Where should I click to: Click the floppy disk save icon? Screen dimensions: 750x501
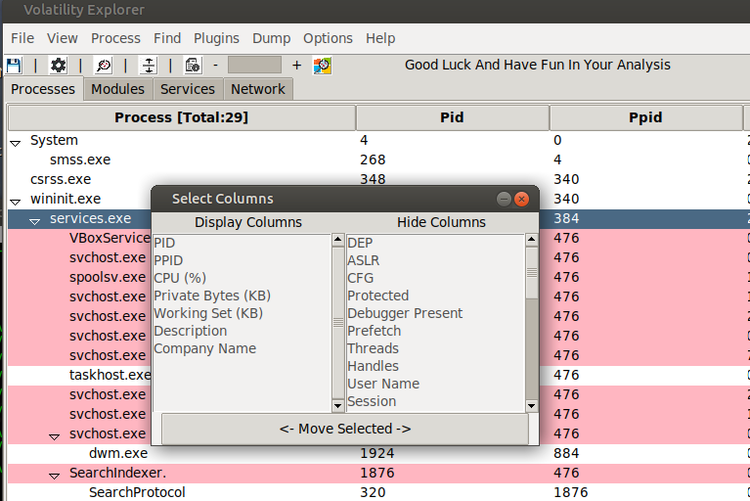click(x=13, y=65)
